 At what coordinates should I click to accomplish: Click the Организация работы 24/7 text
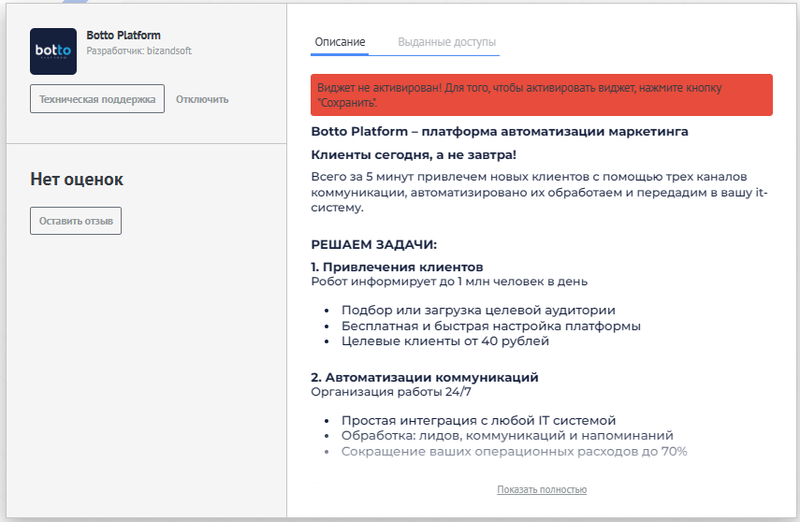376,391
